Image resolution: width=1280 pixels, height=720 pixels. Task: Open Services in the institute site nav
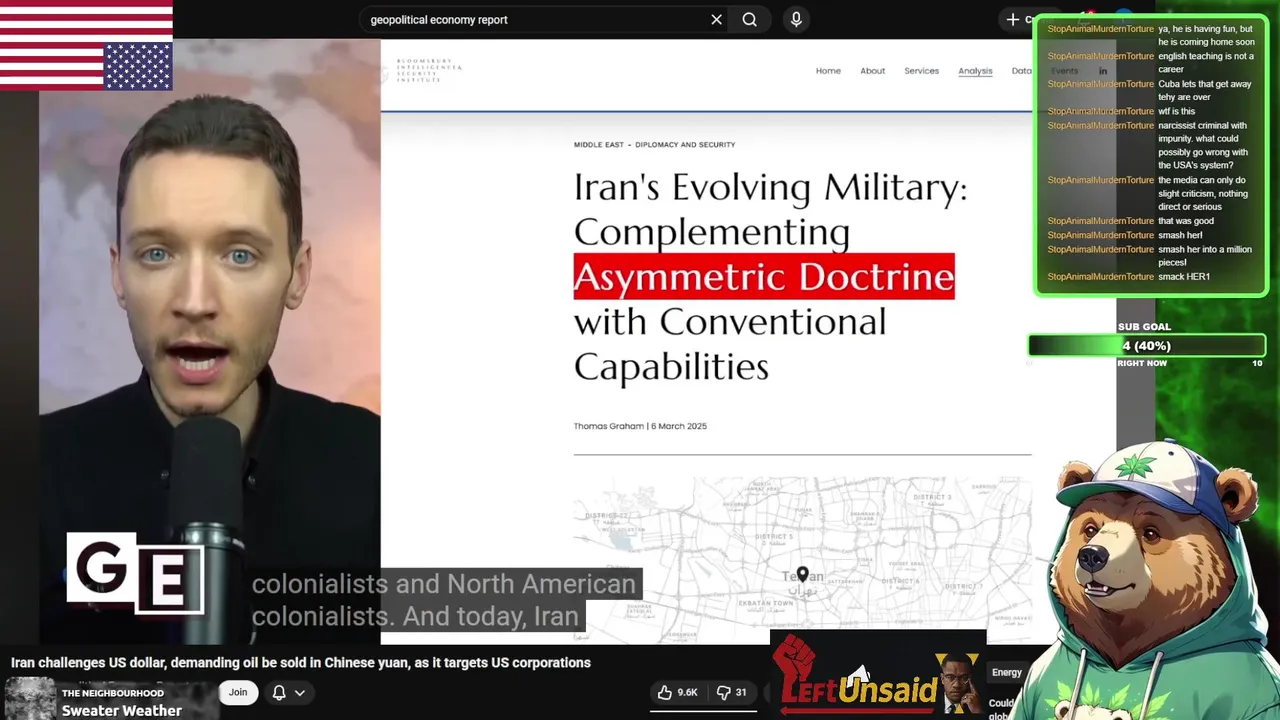point(921,71)
